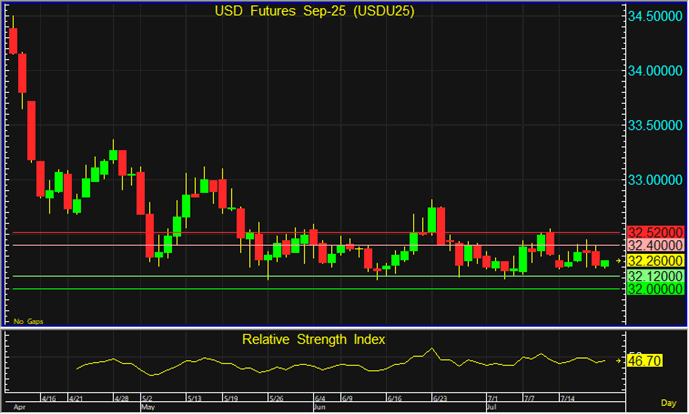Click the red 32.52000 price label

pos(655,232)
